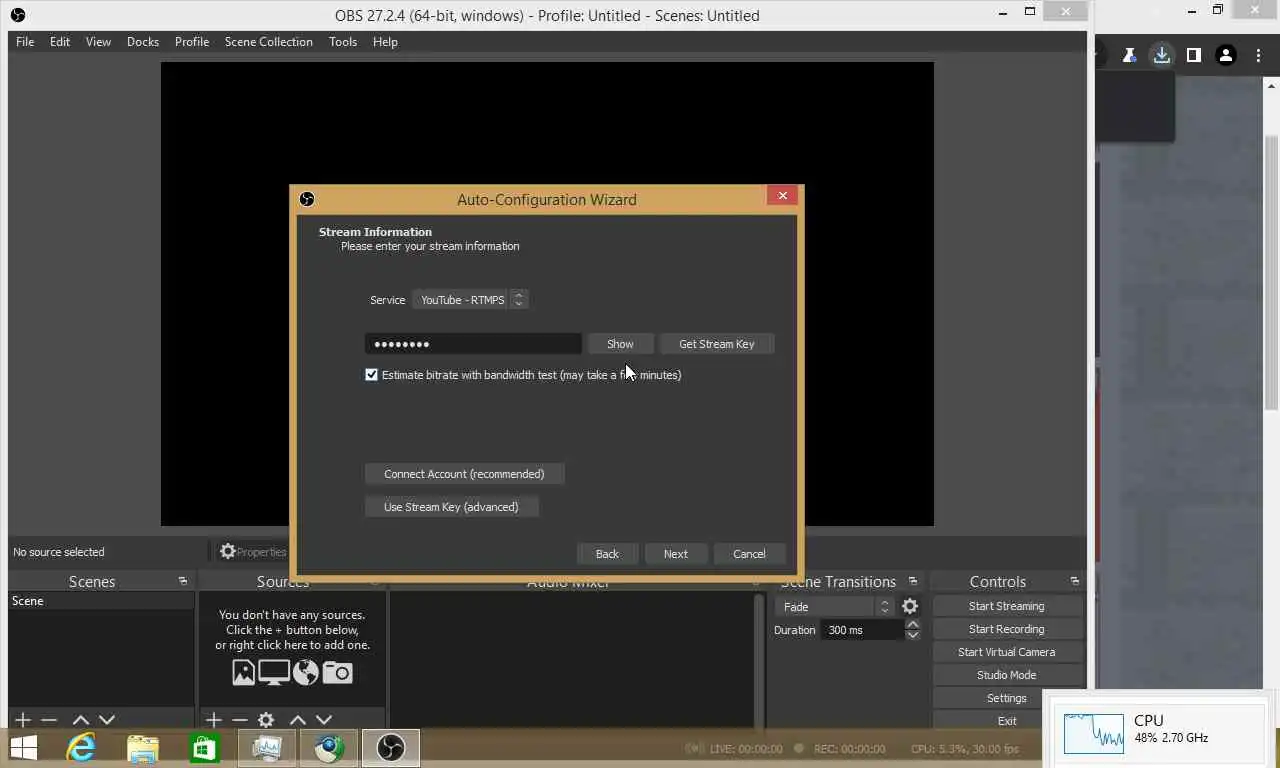Open the Tools menu
This screenshot has height=768, width=1280.
343,42
